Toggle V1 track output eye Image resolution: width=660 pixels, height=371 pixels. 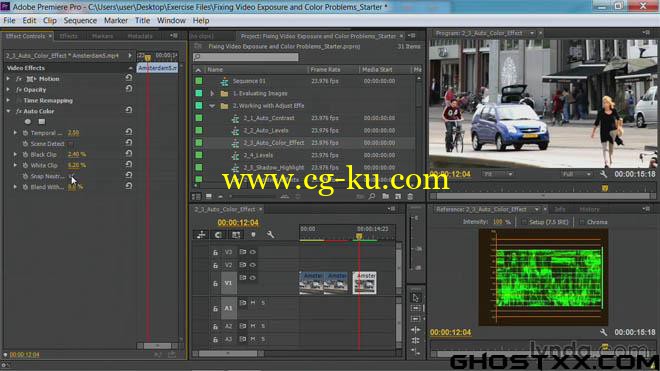click(253, 278)
